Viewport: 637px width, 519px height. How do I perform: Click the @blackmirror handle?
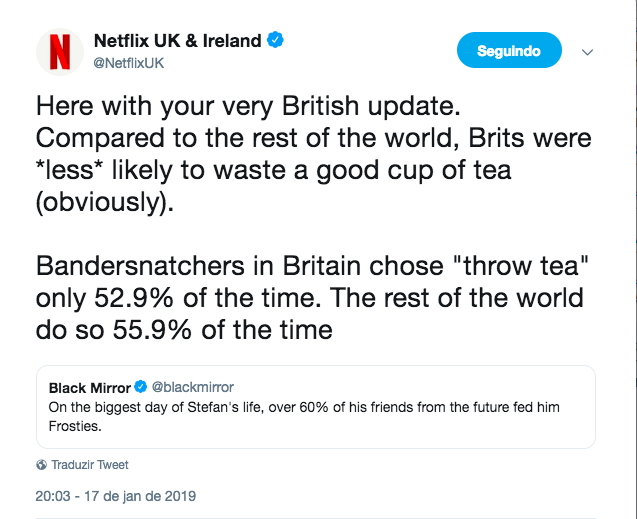coord(192,387)
